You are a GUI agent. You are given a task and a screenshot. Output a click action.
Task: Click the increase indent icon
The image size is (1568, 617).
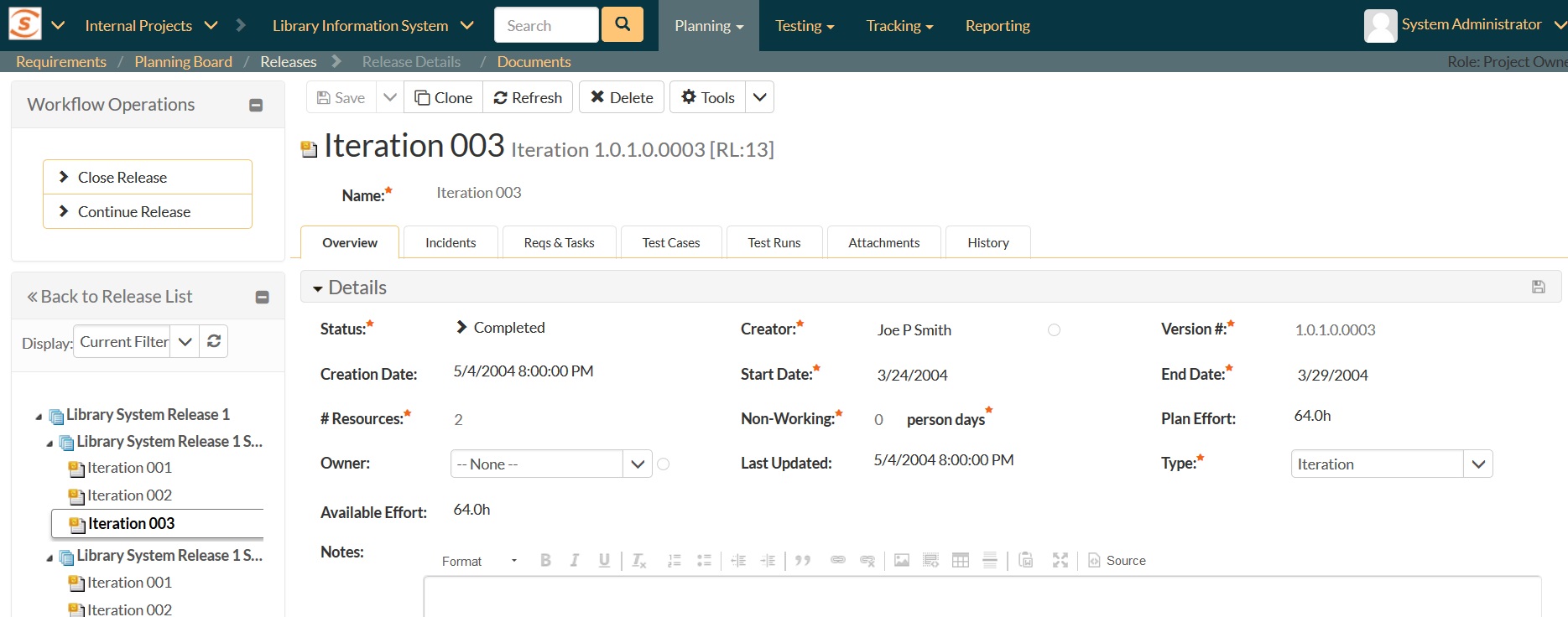[x=768, y=560]
